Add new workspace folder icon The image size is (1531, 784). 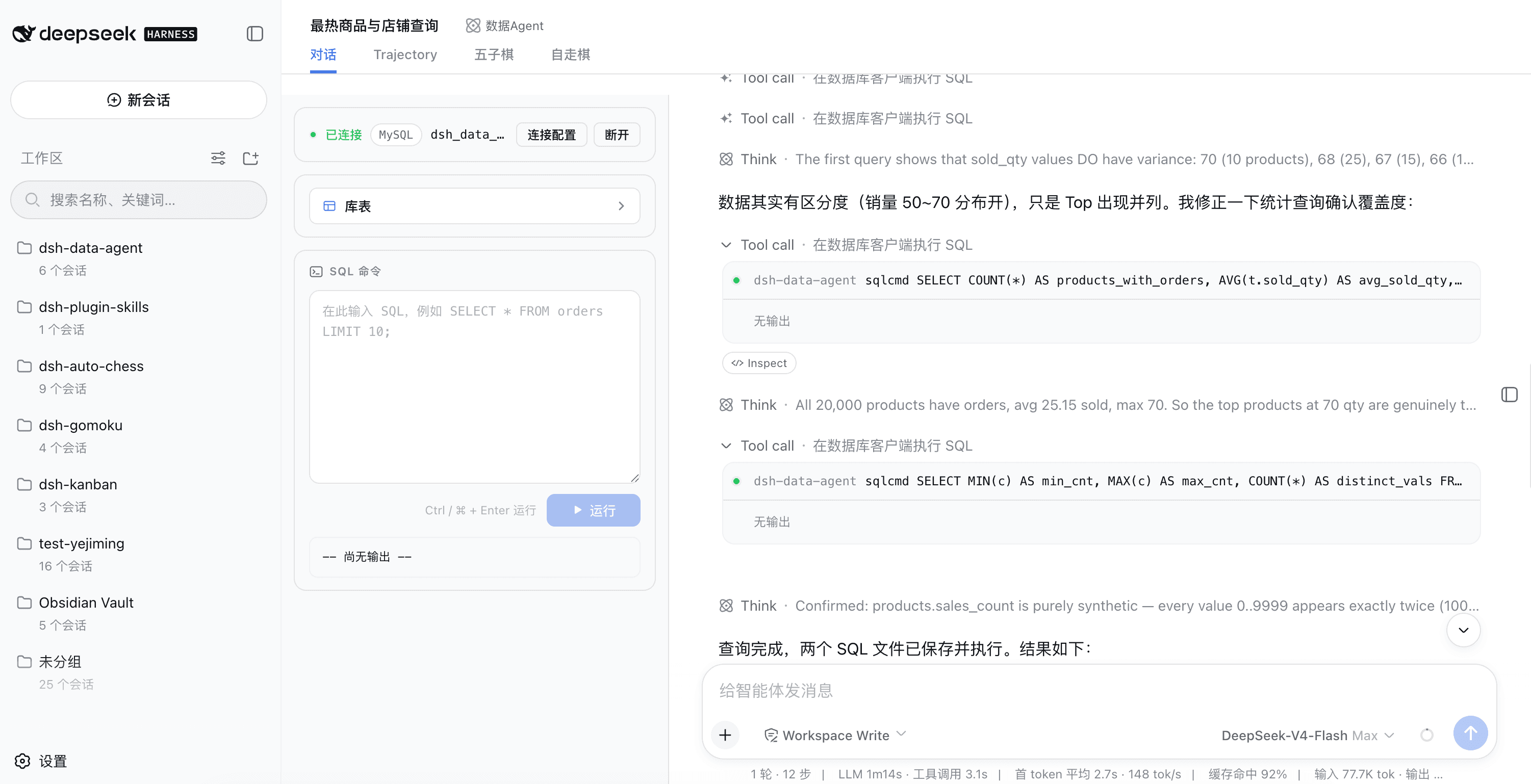[251, 158]
